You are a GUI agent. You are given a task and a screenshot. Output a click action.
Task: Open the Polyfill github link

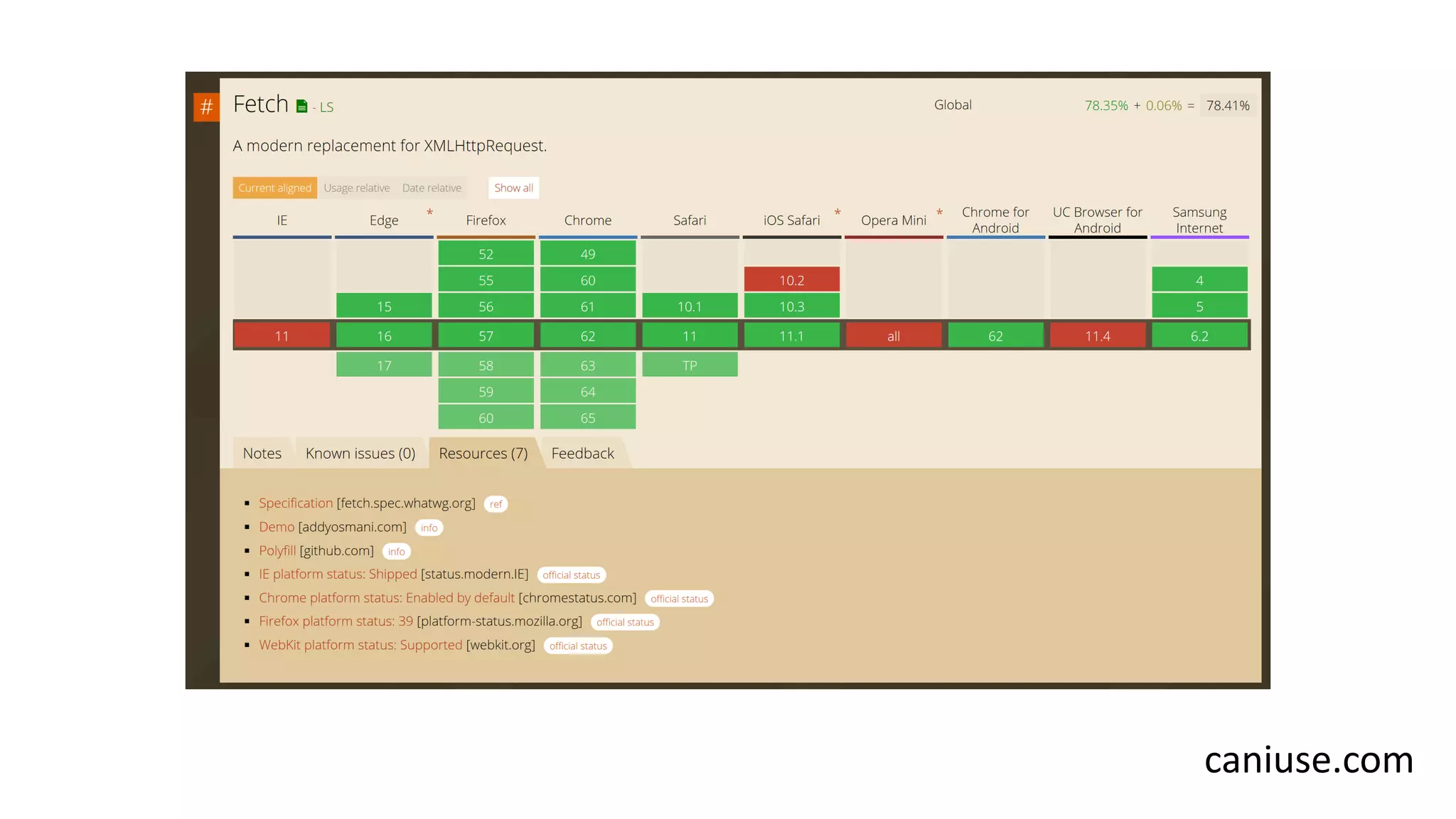[x=277, y=550]
